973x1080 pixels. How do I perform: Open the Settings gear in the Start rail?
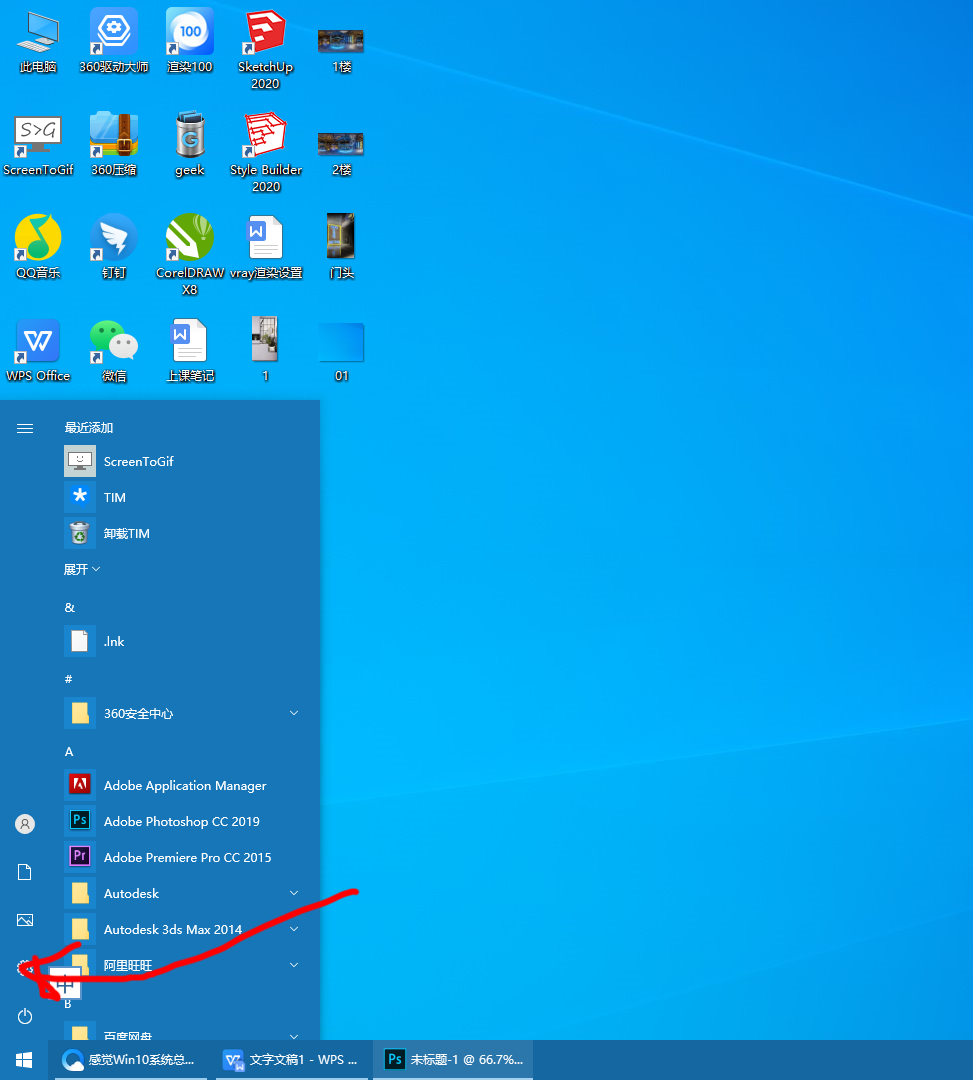(x=24, y=967)
